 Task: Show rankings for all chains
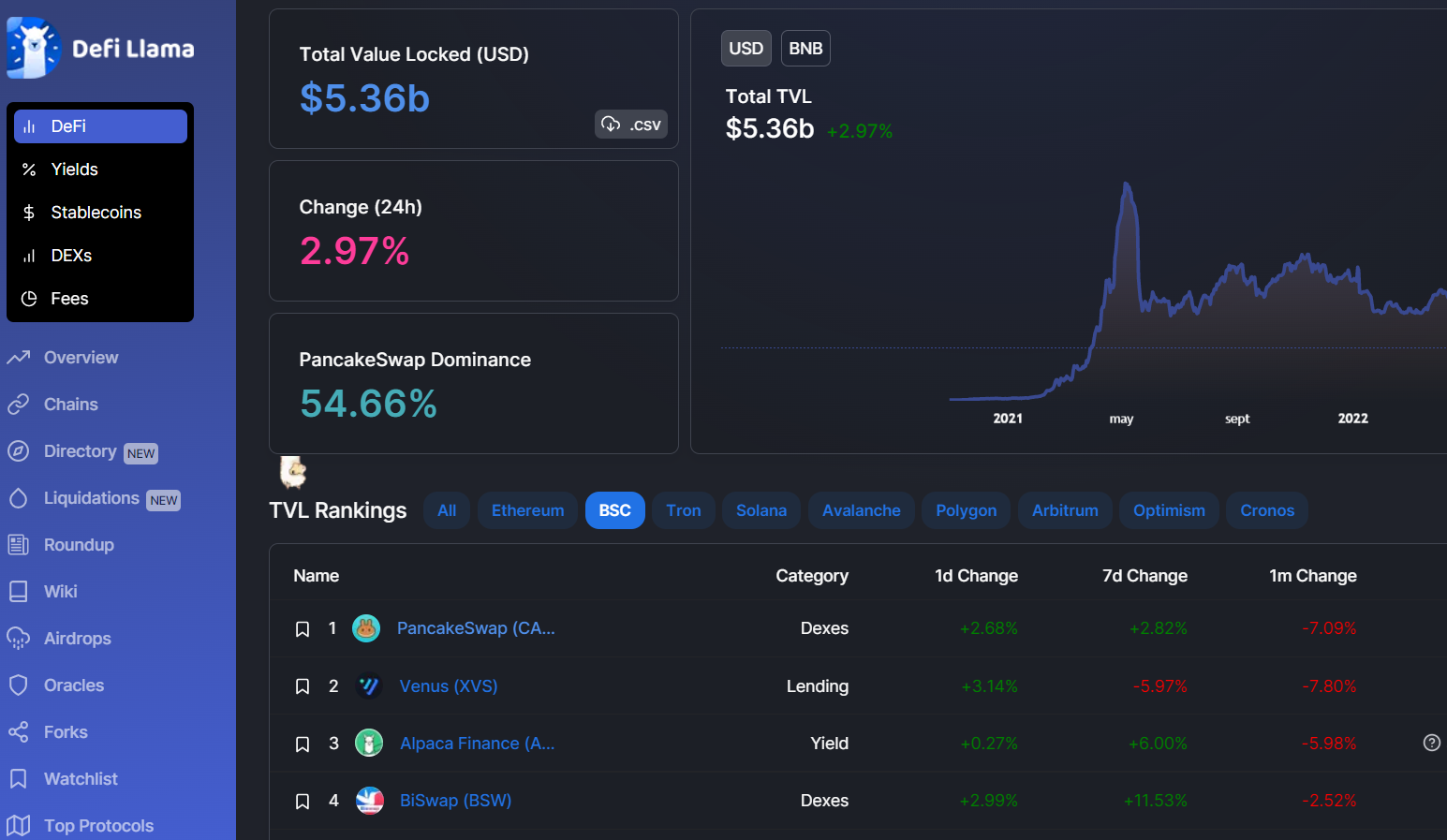pos(447,510)
